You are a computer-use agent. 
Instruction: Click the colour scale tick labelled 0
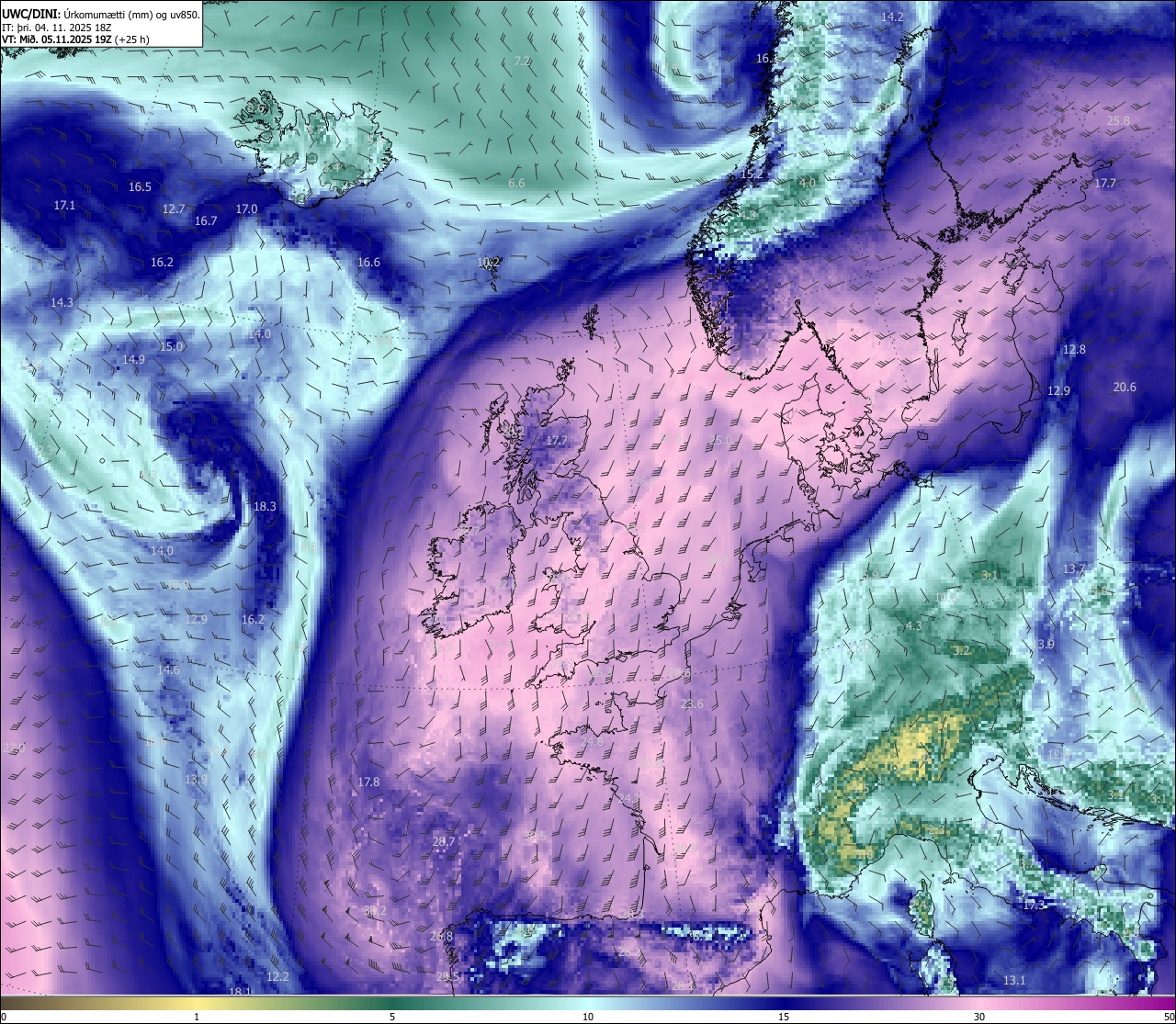[x=4, y=1017]
